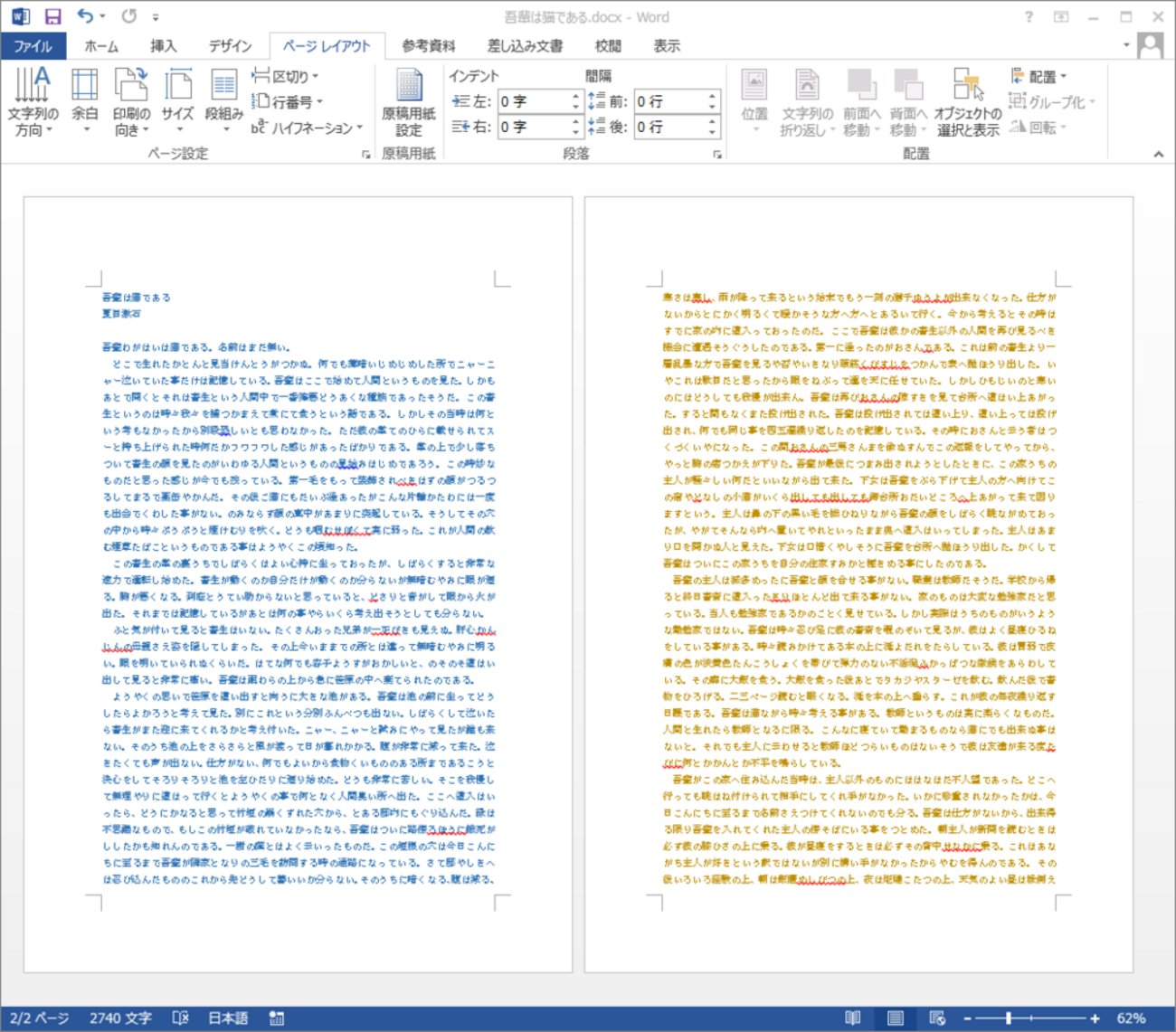Open the 行番号 (Line Numbers) dropdown
This screenshot has height=1032, width=1176.
pyautogui.click(x=285, y=102)
